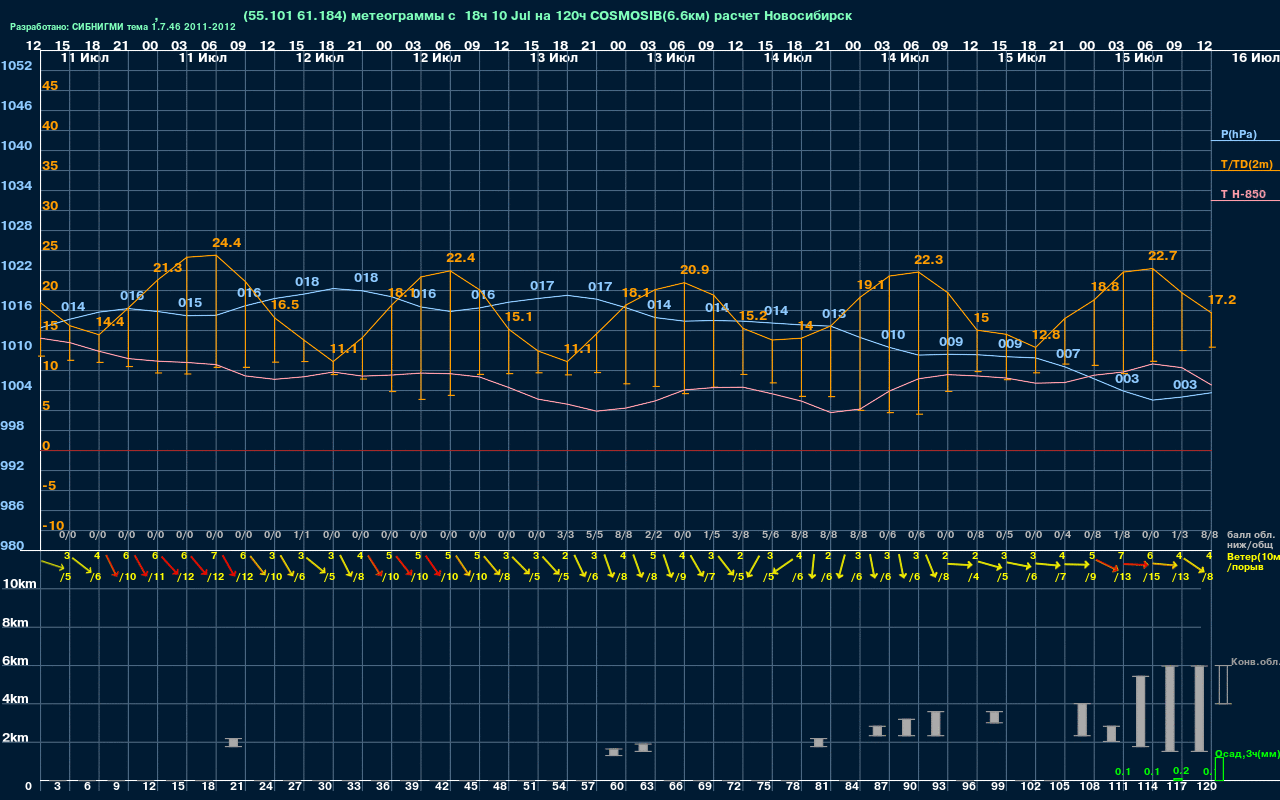This screenshot has width=1280, height=800.
Task: Click the 013 pressure label
Action: click(x=834, y=313)
